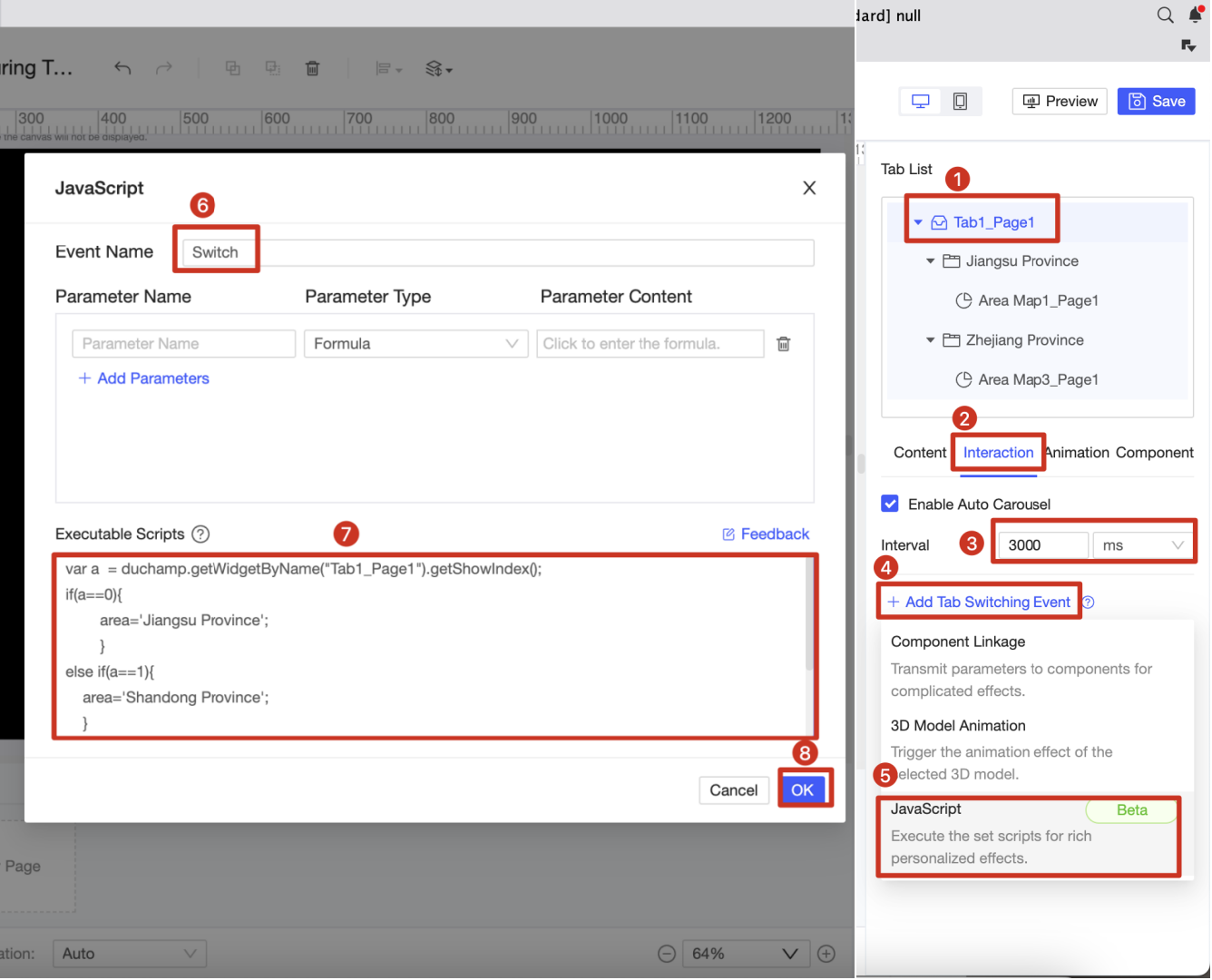
Task: Click the Interval value field 3000
Action: click(1043, 545)
